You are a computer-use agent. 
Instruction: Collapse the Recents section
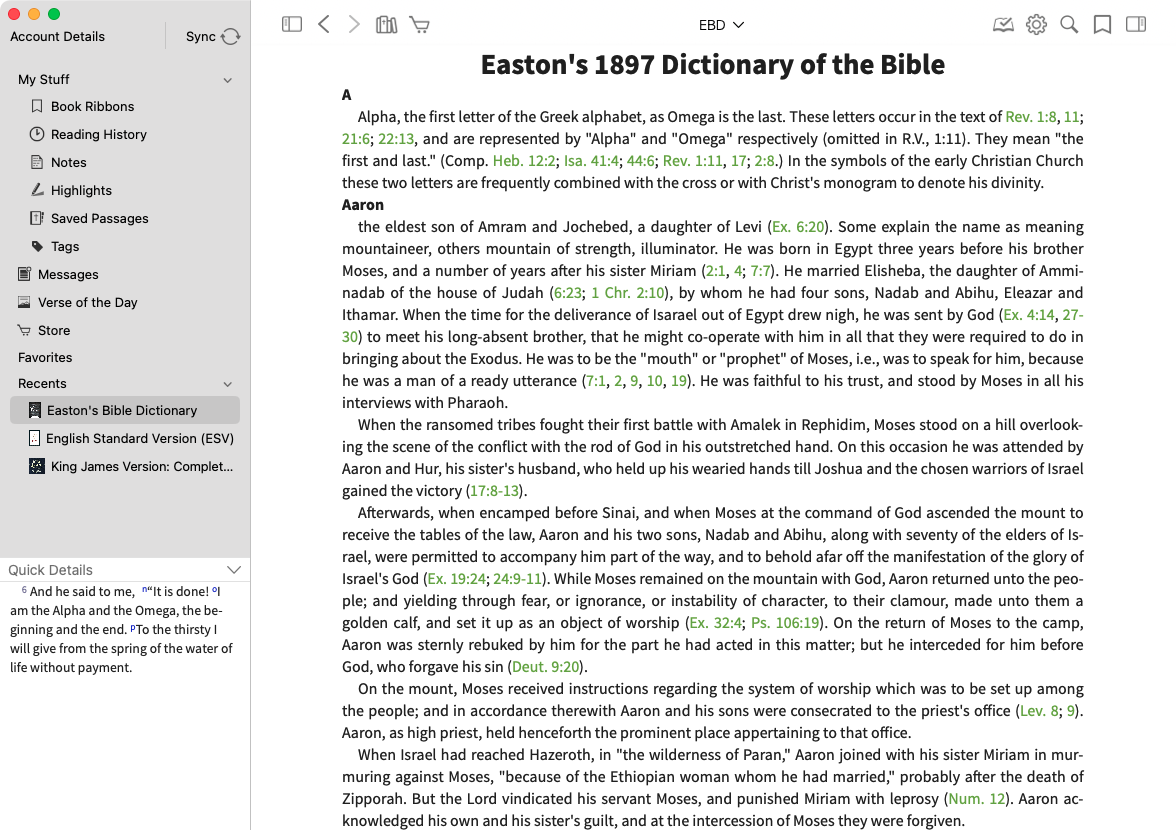point(228,384)
